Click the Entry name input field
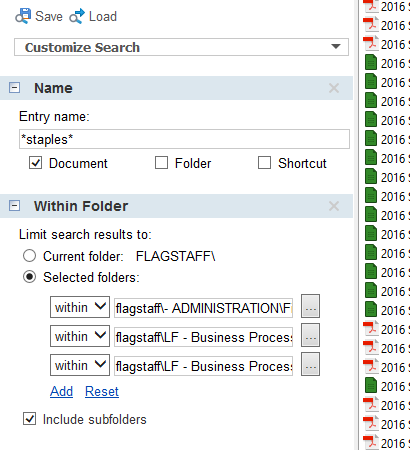 (184, 139)
